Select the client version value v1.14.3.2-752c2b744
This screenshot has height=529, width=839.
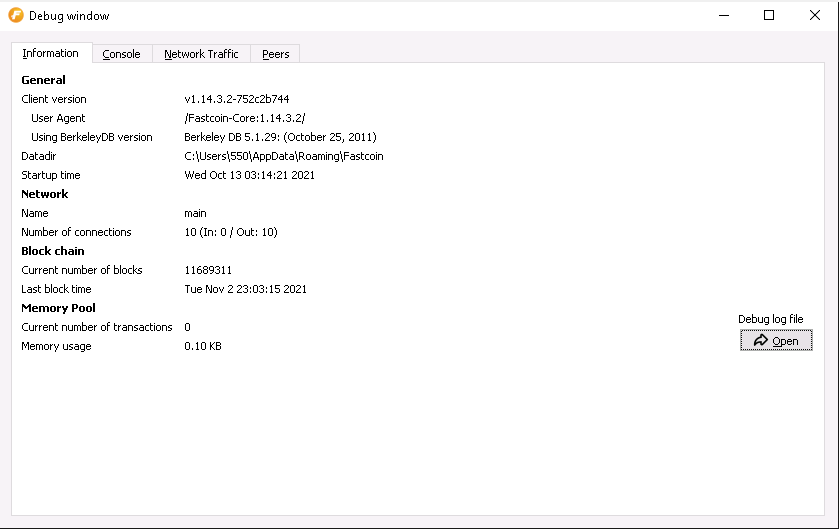tap(237, 99)
